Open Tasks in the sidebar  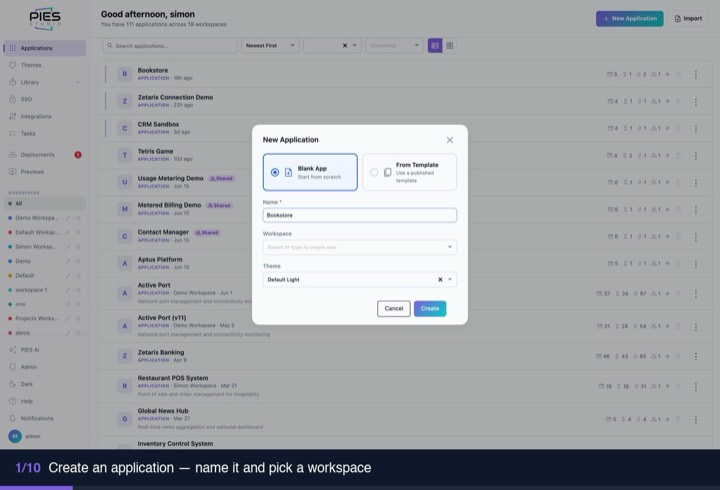[x=45, y=133]
